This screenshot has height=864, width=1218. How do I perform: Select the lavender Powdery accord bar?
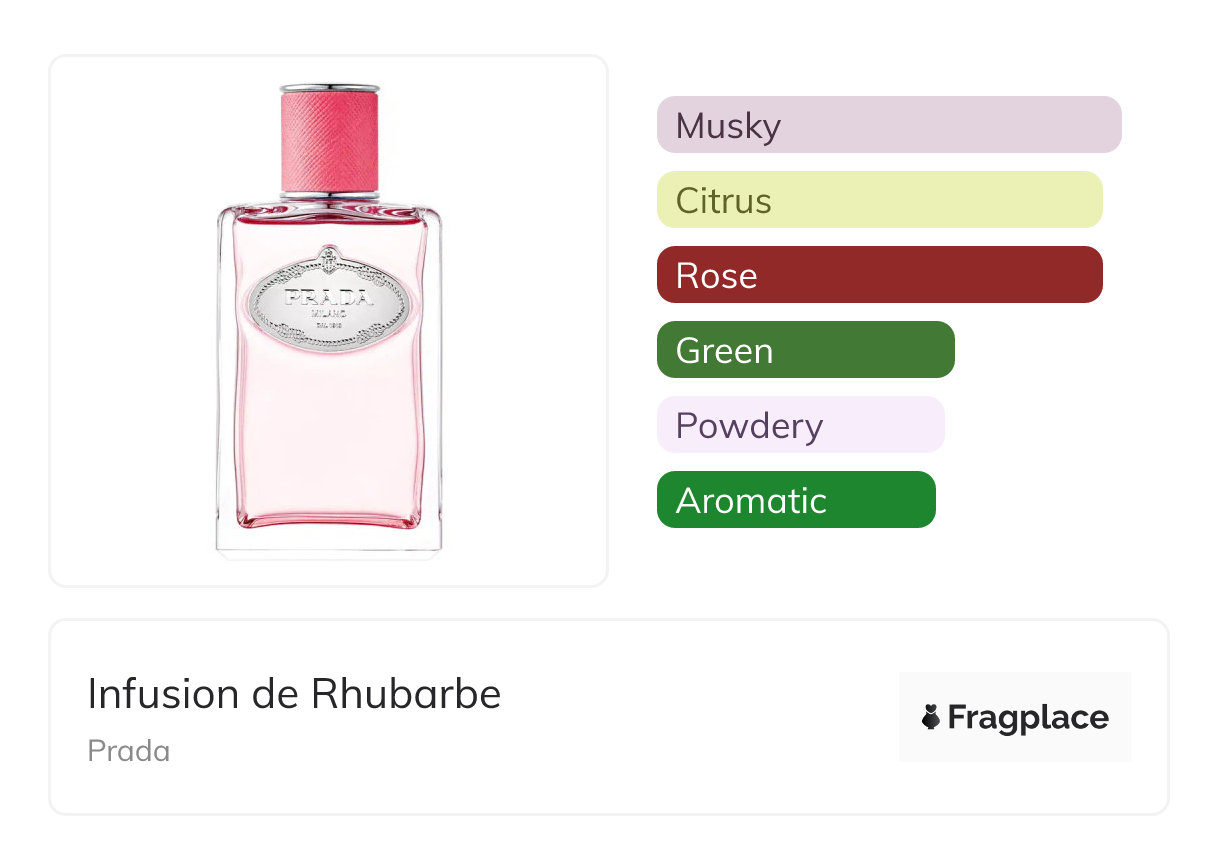tap(800, 425)
